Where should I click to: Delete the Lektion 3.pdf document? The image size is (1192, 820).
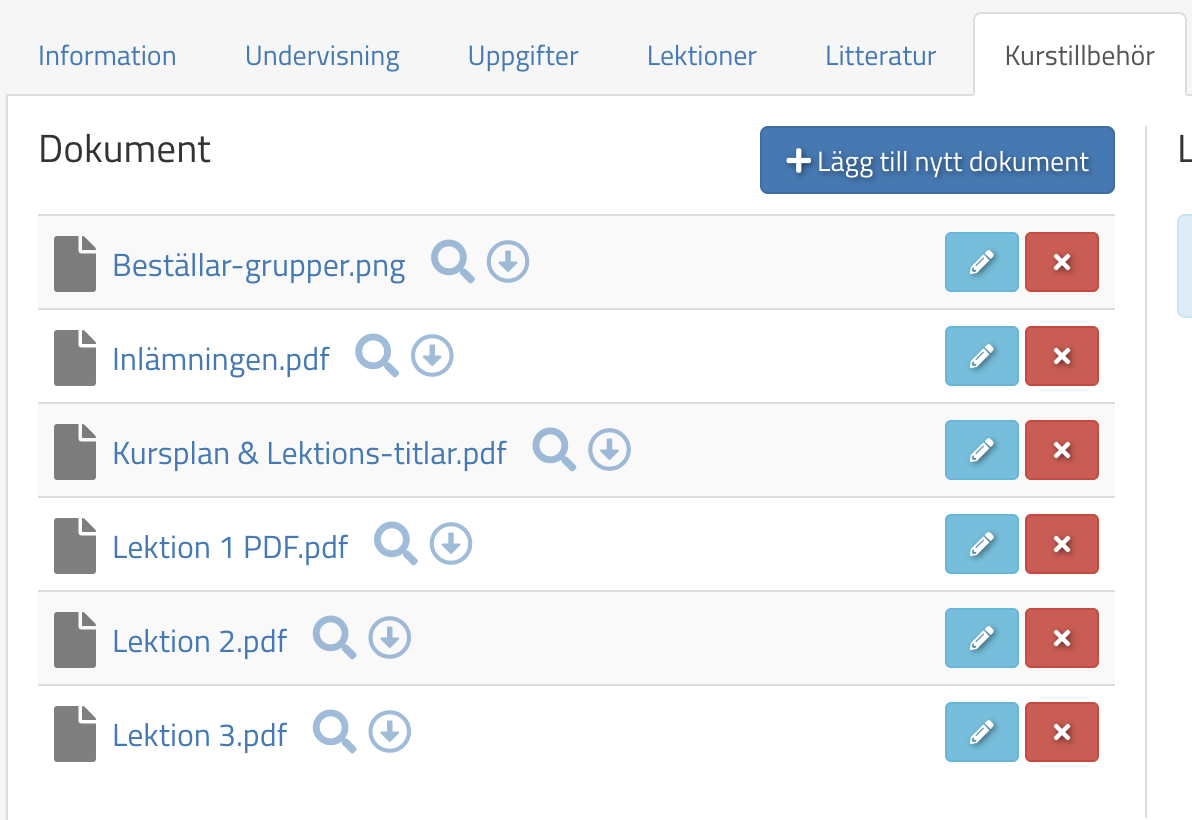click(x=1061, y=731)
